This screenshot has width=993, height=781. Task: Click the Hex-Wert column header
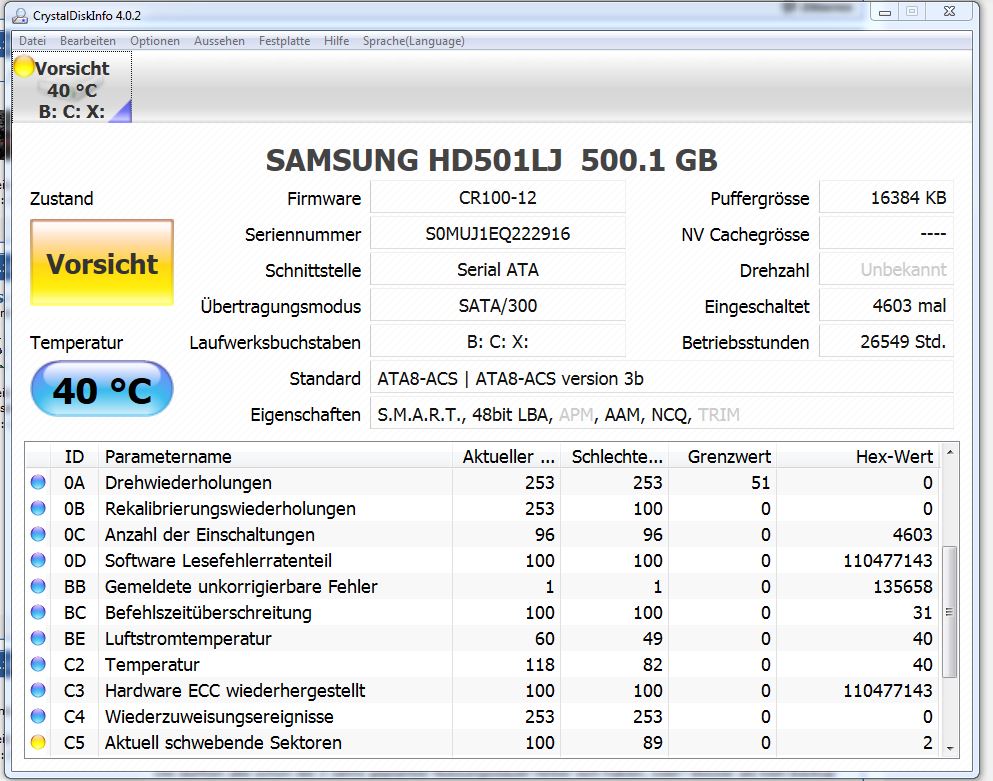858,456
